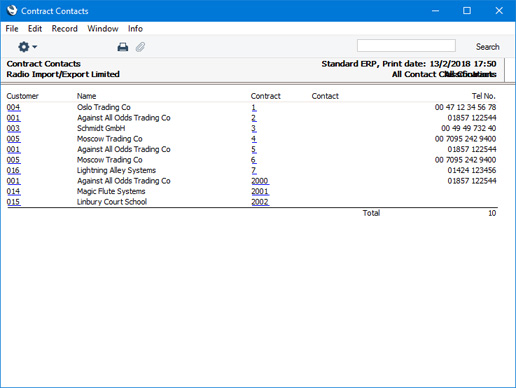Minimize the Contract Contacts window

pyautogui.click(x=435, y=11)
